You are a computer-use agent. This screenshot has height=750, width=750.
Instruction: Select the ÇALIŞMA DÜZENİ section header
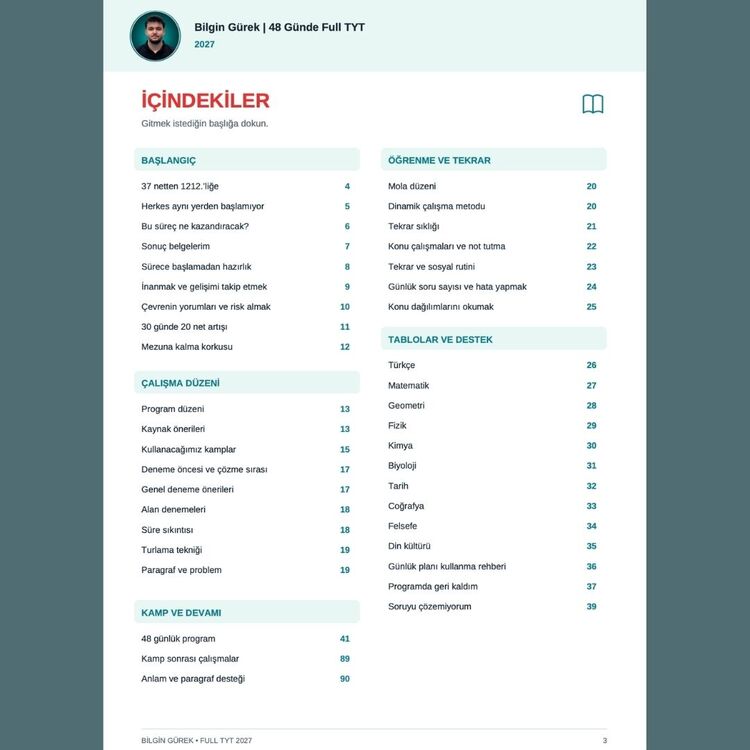pyautogui.click(x=247, y=383)
